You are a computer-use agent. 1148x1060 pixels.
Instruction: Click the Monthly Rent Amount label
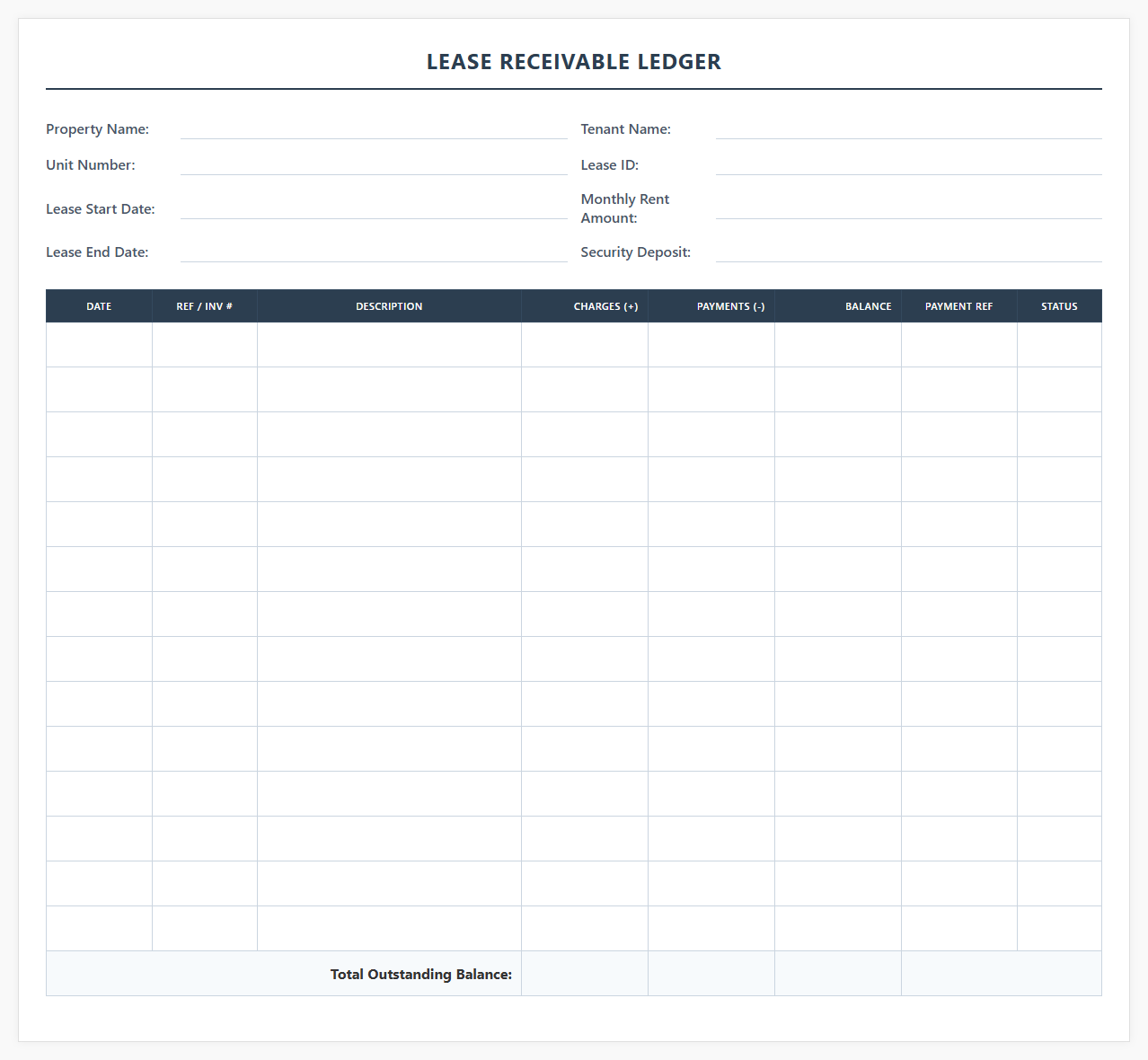click(625, 208)
